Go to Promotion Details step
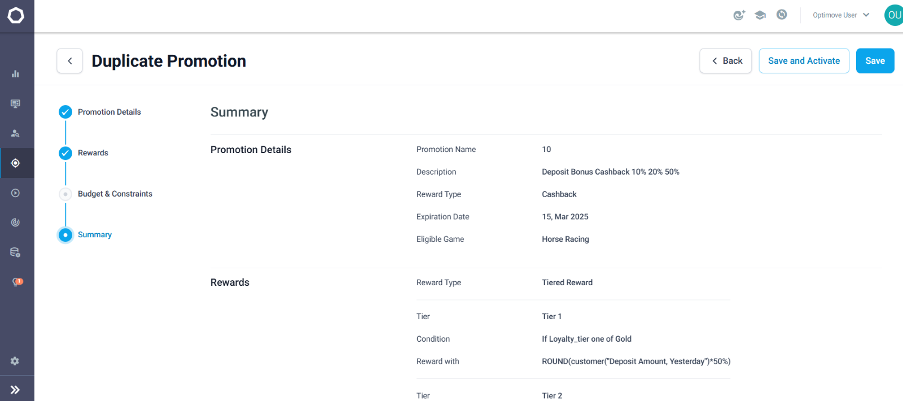The height and width of the screenshot is (402, 904). pos(109,112)
